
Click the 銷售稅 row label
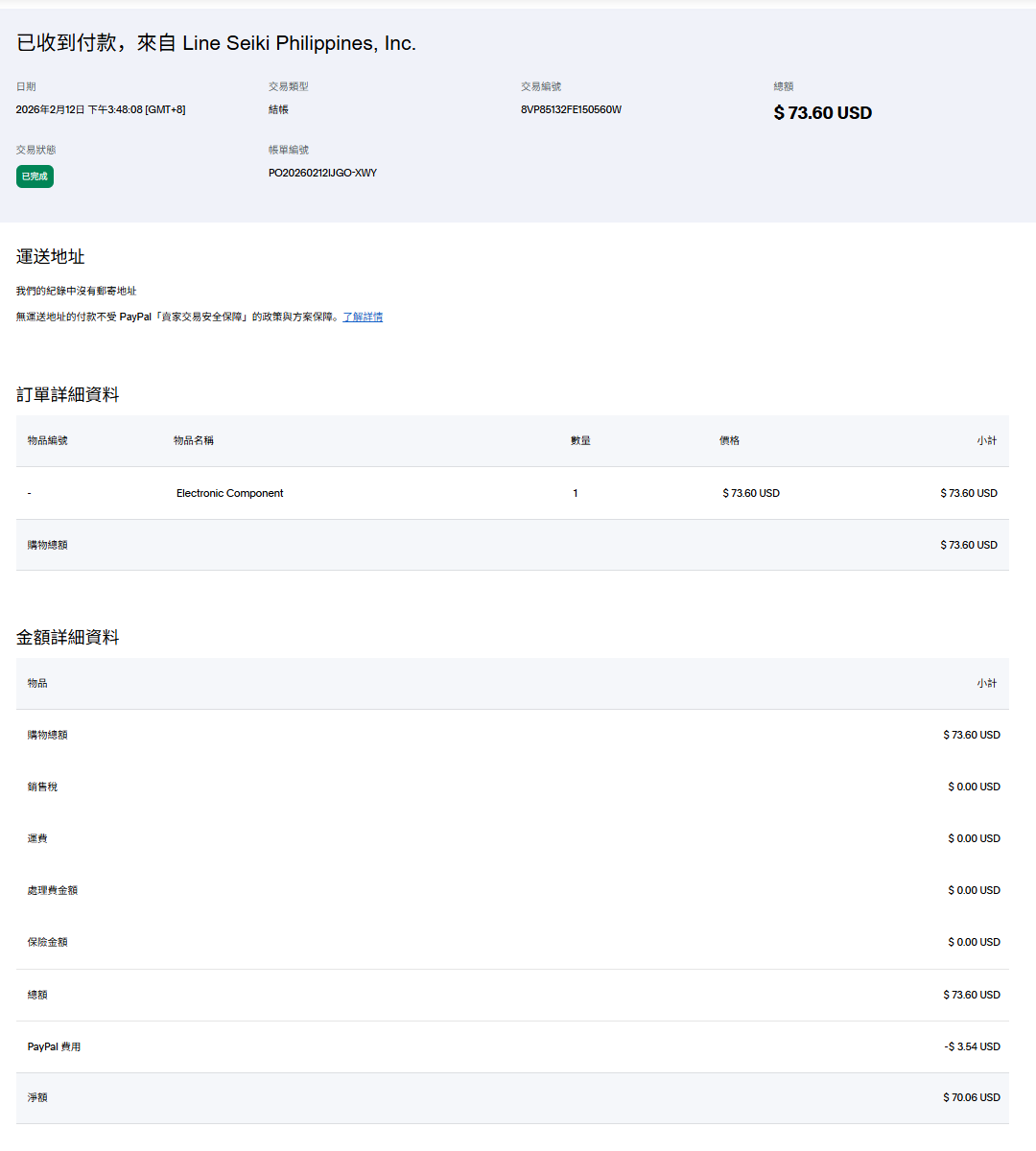42,787
